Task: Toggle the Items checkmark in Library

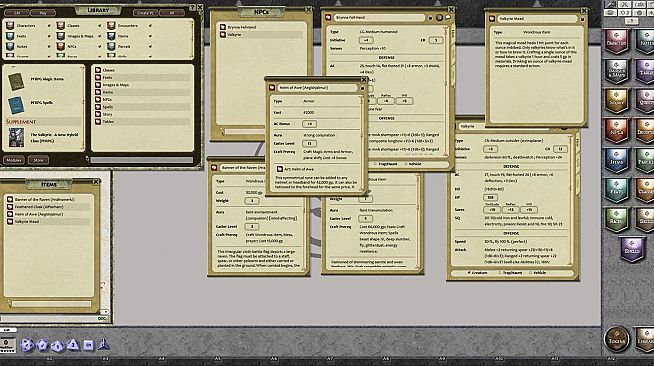Action: (x=150, y=36)
